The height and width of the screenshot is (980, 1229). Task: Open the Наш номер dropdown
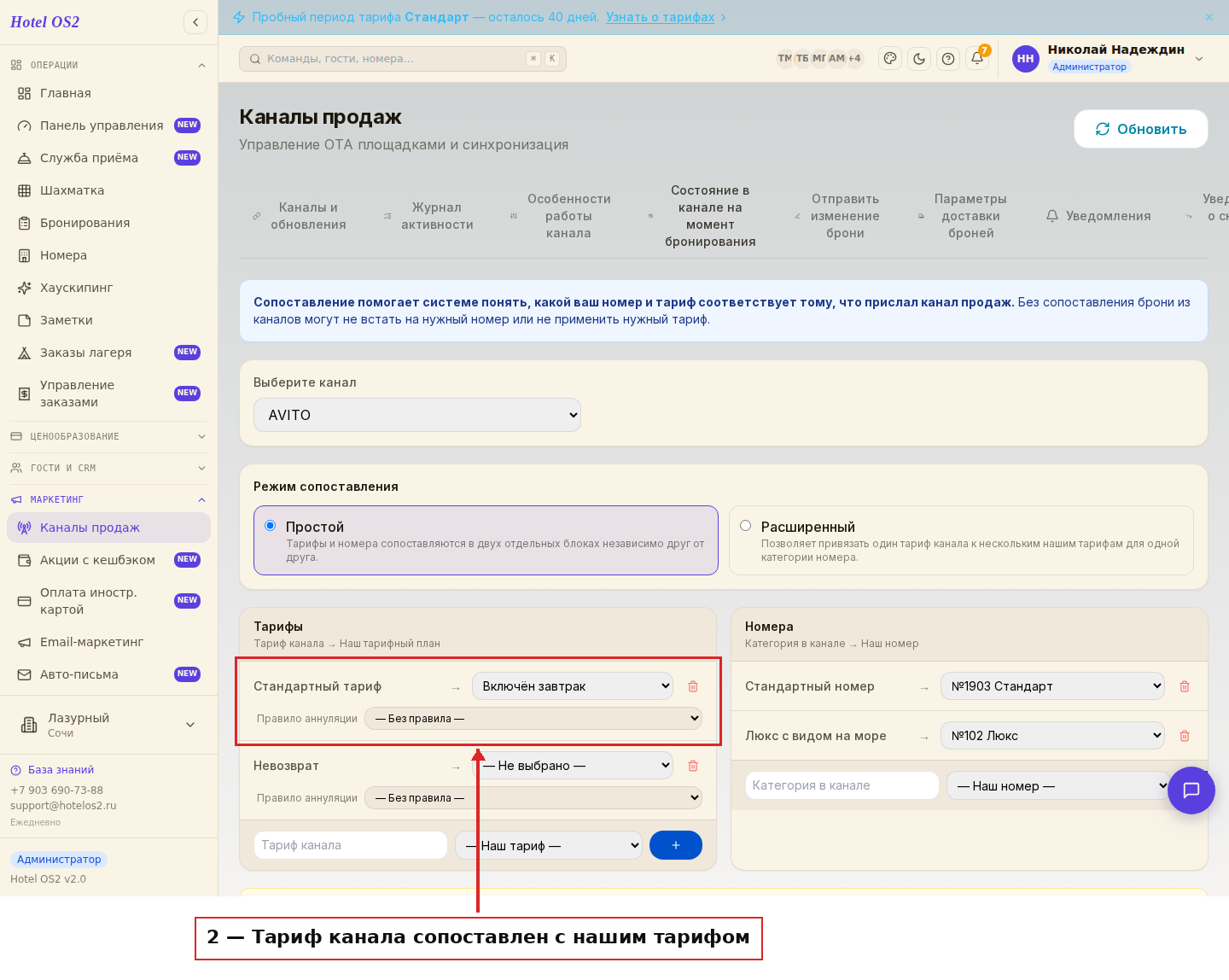pyautogui.click(x=1058, y=785)
